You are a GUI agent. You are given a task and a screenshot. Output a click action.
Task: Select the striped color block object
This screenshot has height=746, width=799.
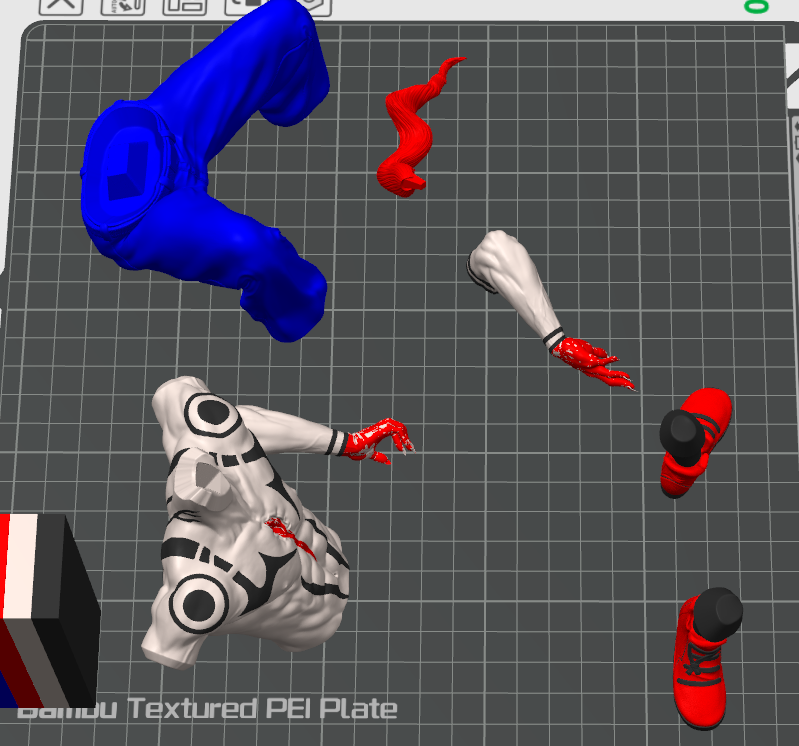coord(48,610)
